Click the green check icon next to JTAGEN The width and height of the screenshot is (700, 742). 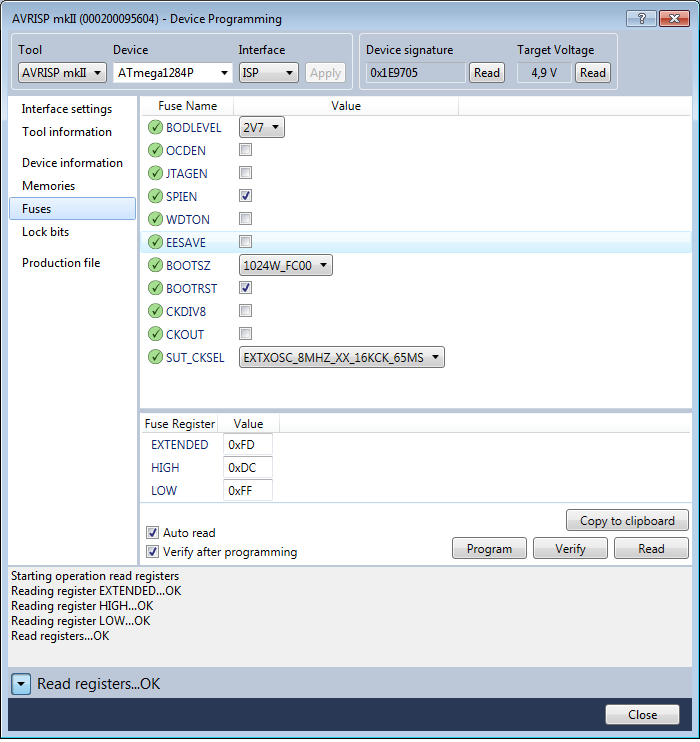pyautogui.click(x=155, y=173)
